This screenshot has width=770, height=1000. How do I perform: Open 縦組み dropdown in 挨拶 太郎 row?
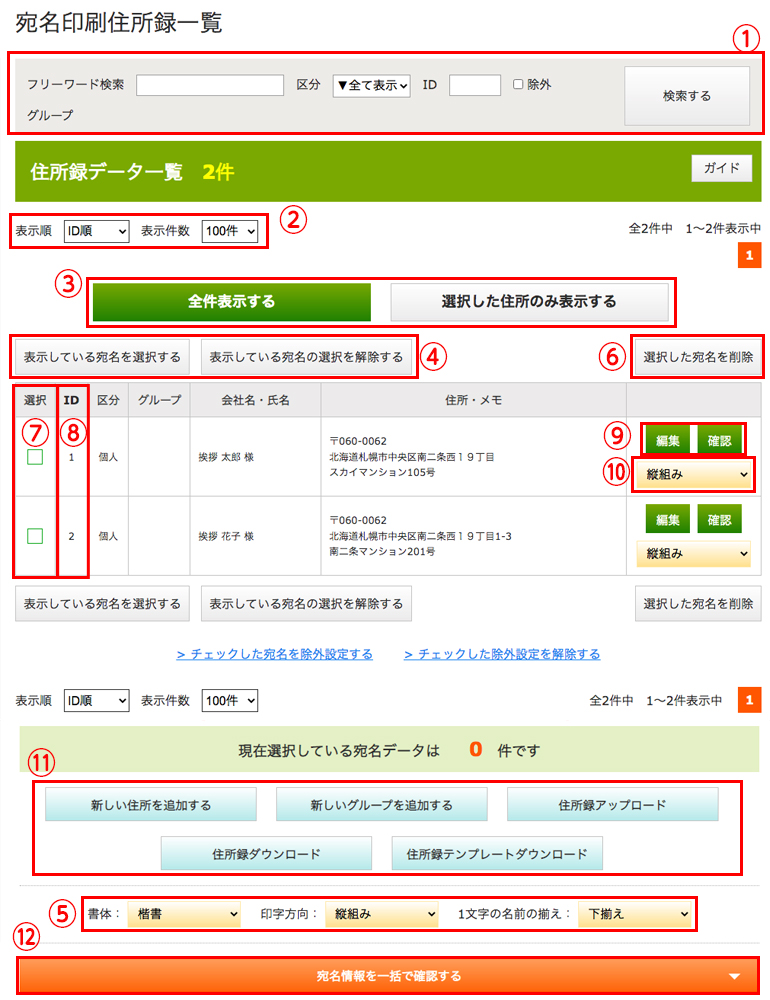pos(694,474)
